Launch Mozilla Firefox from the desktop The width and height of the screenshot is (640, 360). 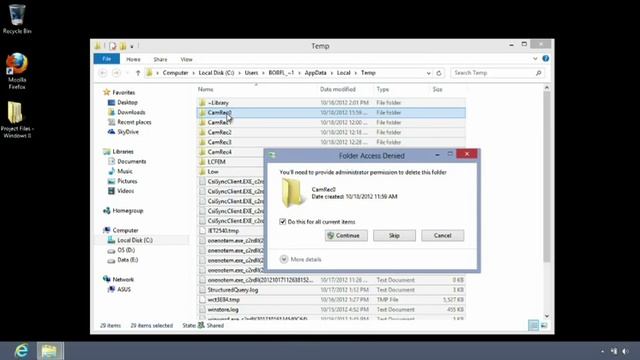[17, 71]
